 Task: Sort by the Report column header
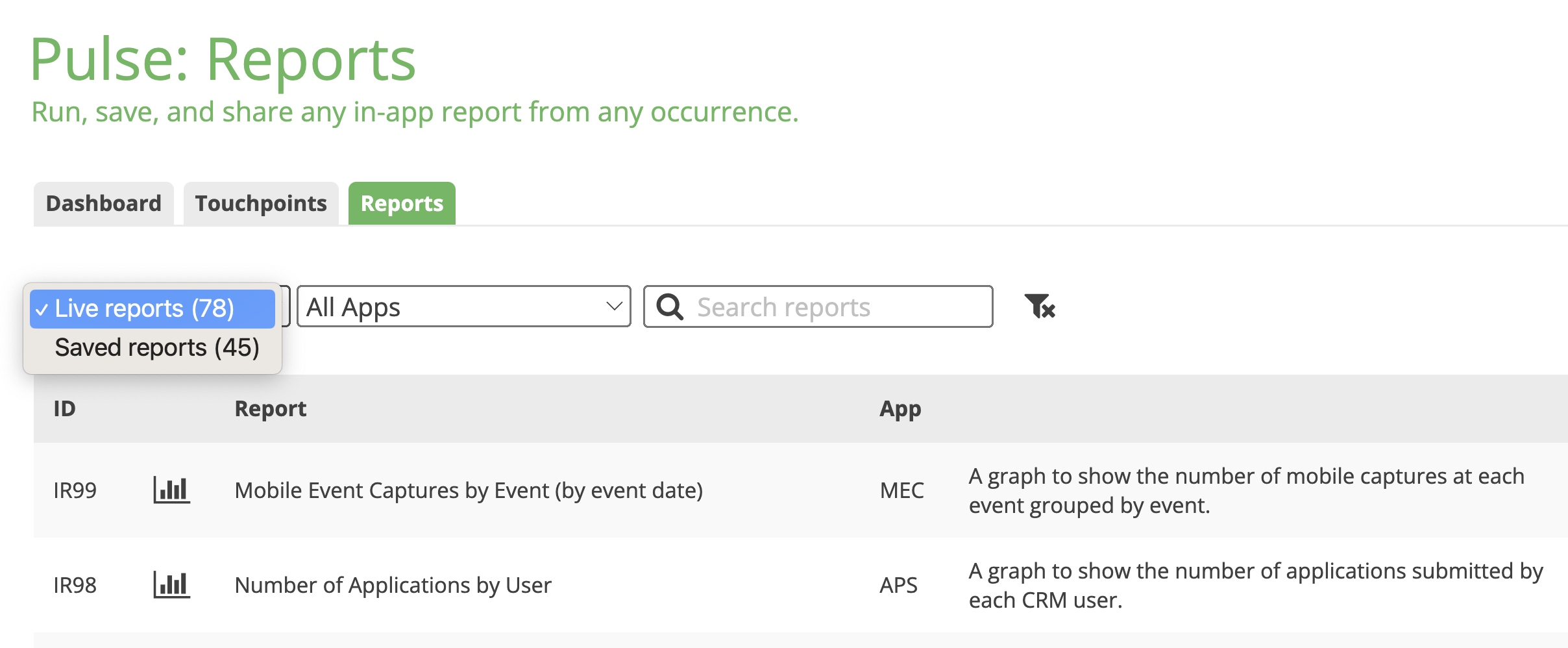[270, 409]
